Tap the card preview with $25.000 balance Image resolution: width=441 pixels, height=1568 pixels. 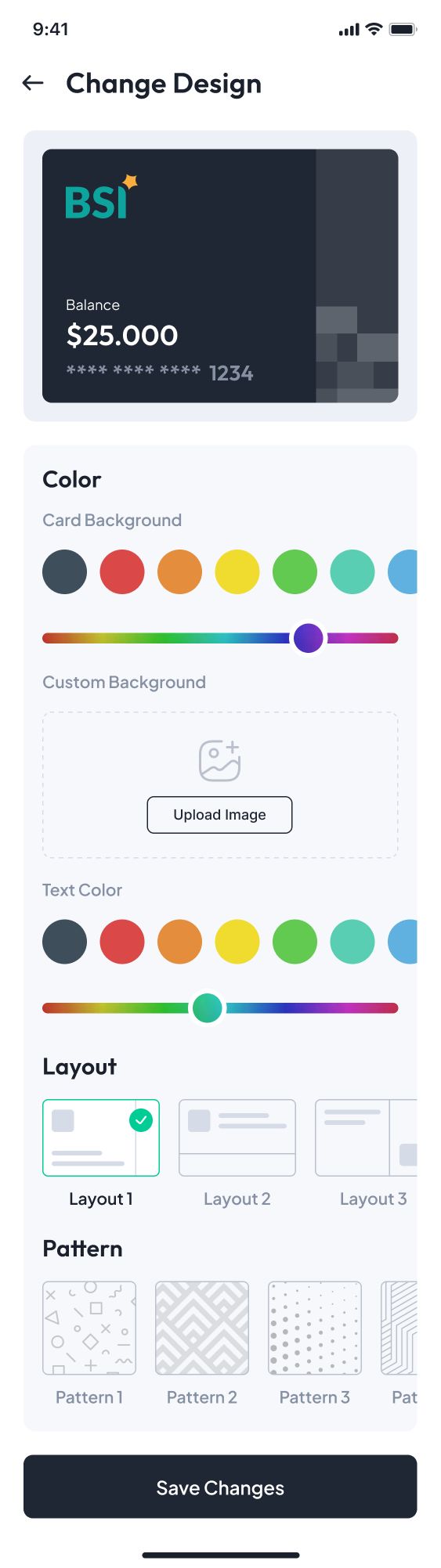coord(220,276)
